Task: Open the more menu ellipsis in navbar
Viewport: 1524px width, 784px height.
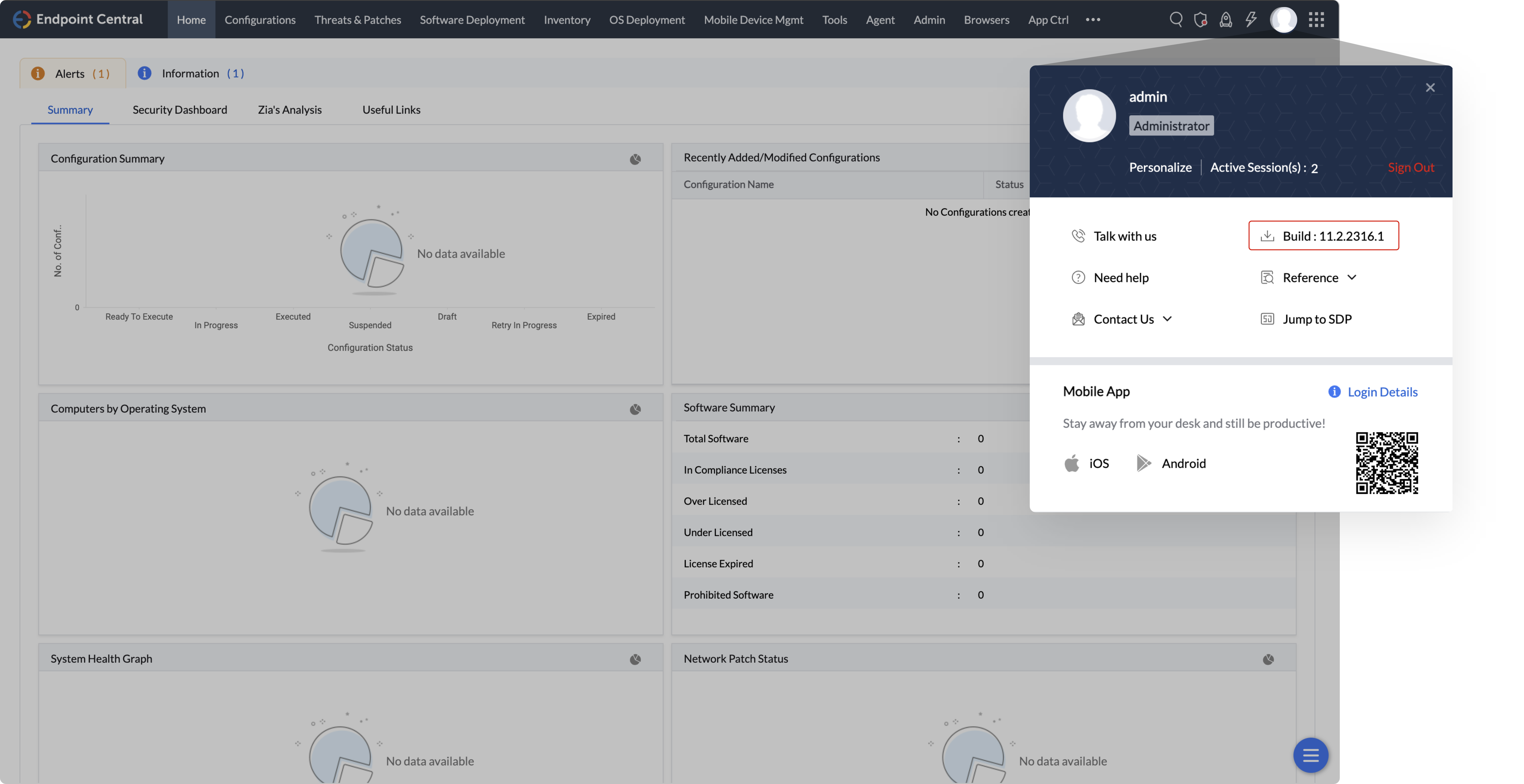Action: tap(1093, 20)
